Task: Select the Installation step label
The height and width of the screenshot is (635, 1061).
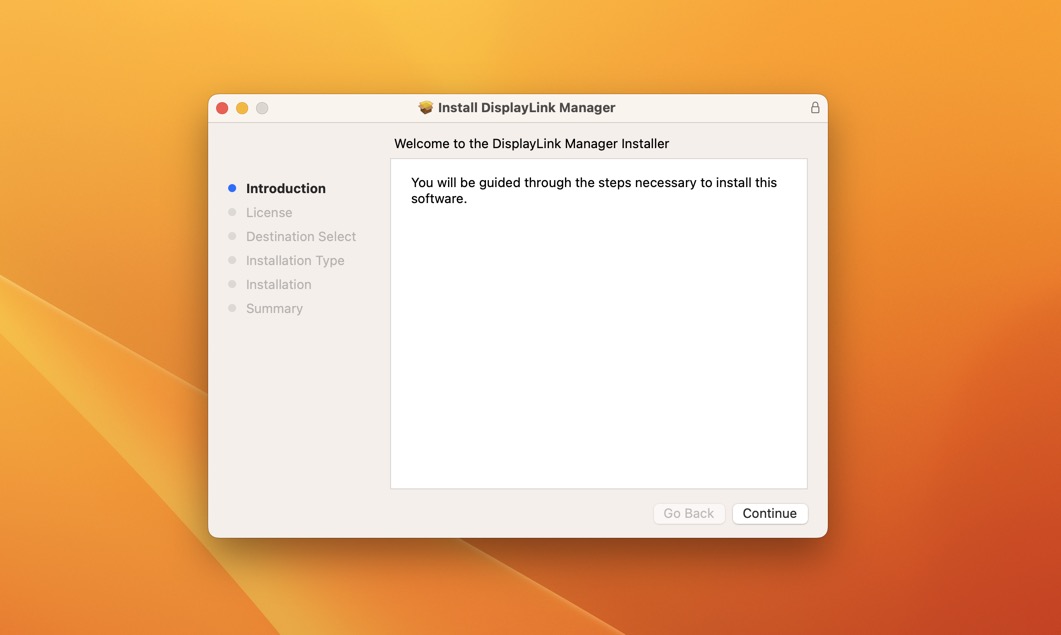Action: [x=278, y=284]
